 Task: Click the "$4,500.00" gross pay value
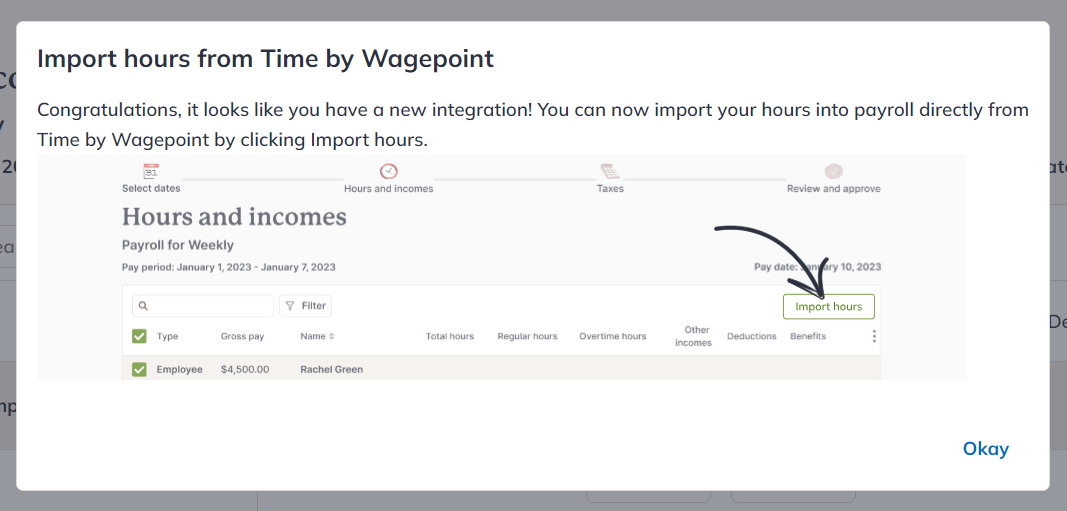tap(245, 369)
